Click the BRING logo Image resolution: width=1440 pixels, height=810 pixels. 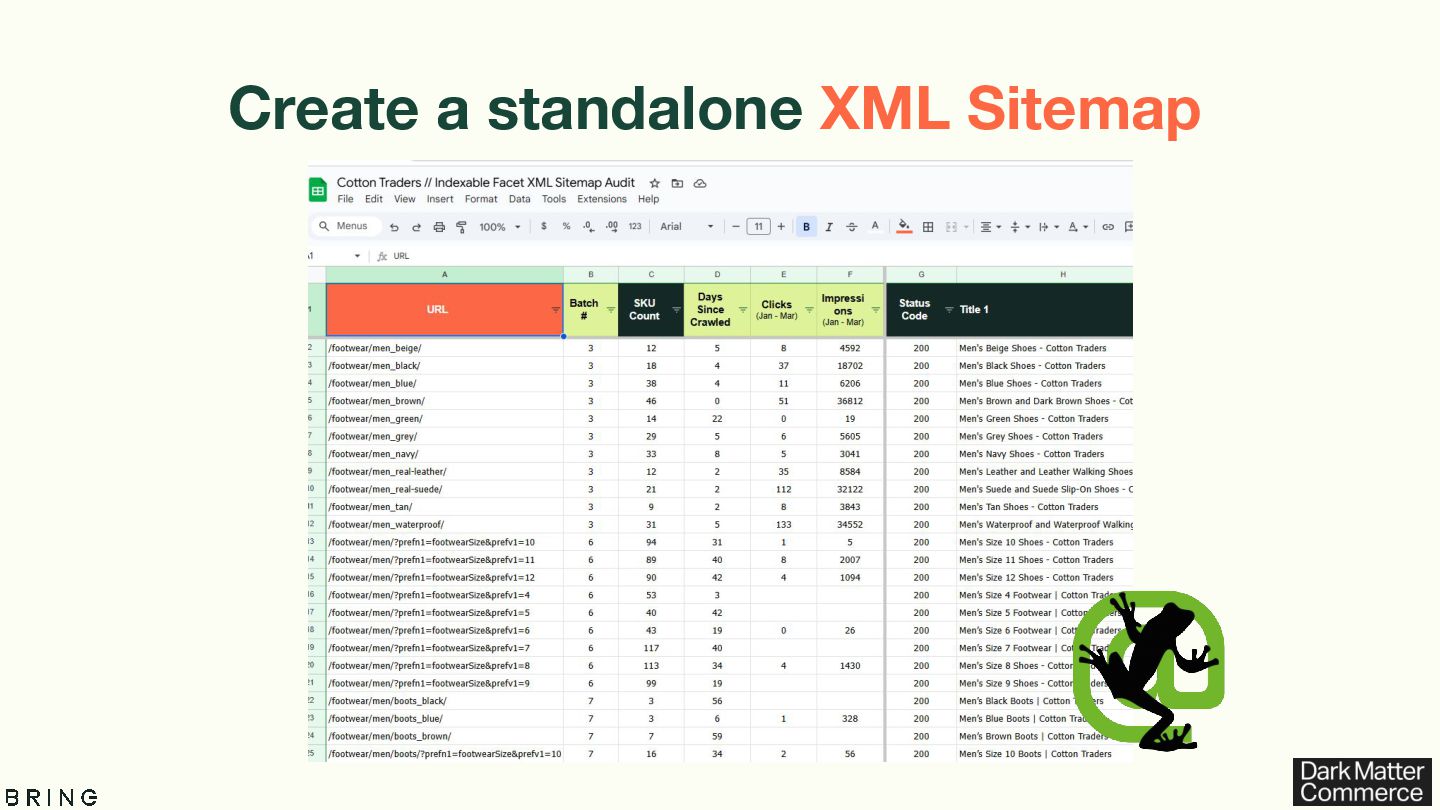tap(52, 797)
